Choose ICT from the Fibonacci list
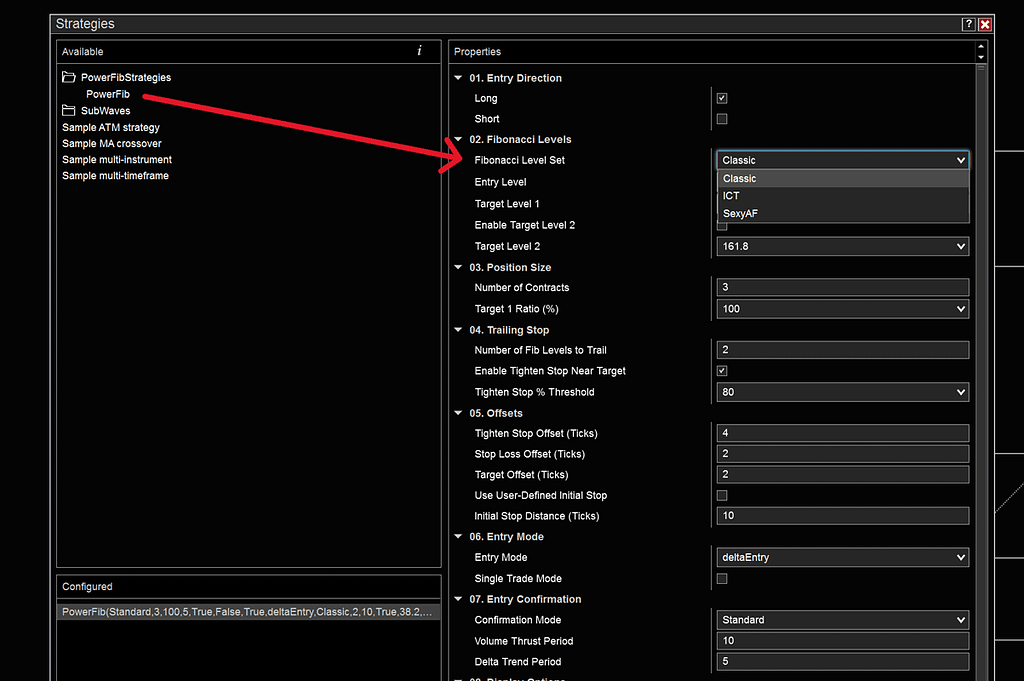Viewport: 1024px width, 681px height. [x=731, y=196]
